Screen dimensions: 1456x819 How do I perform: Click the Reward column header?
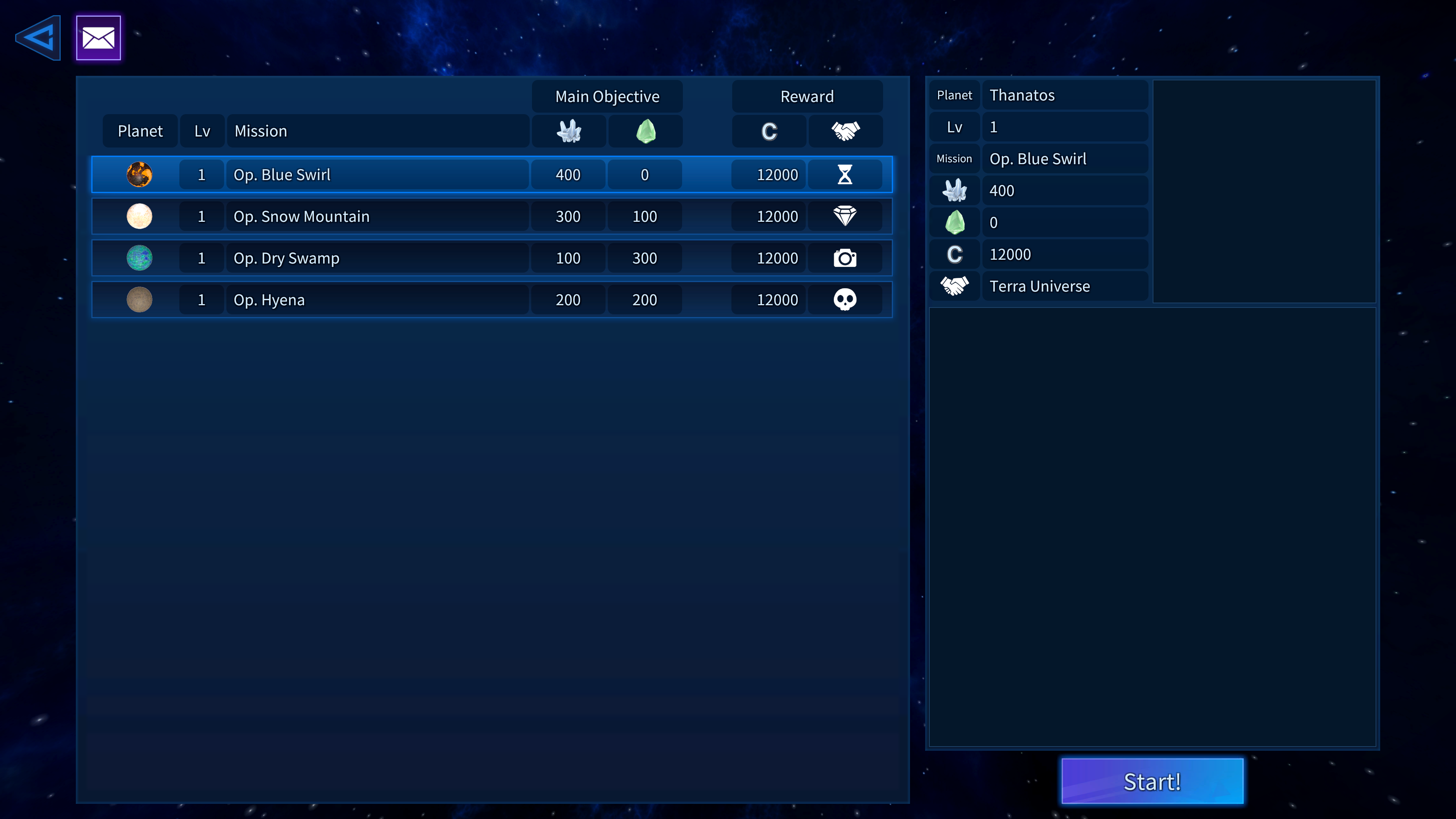(x=806, y=97)
